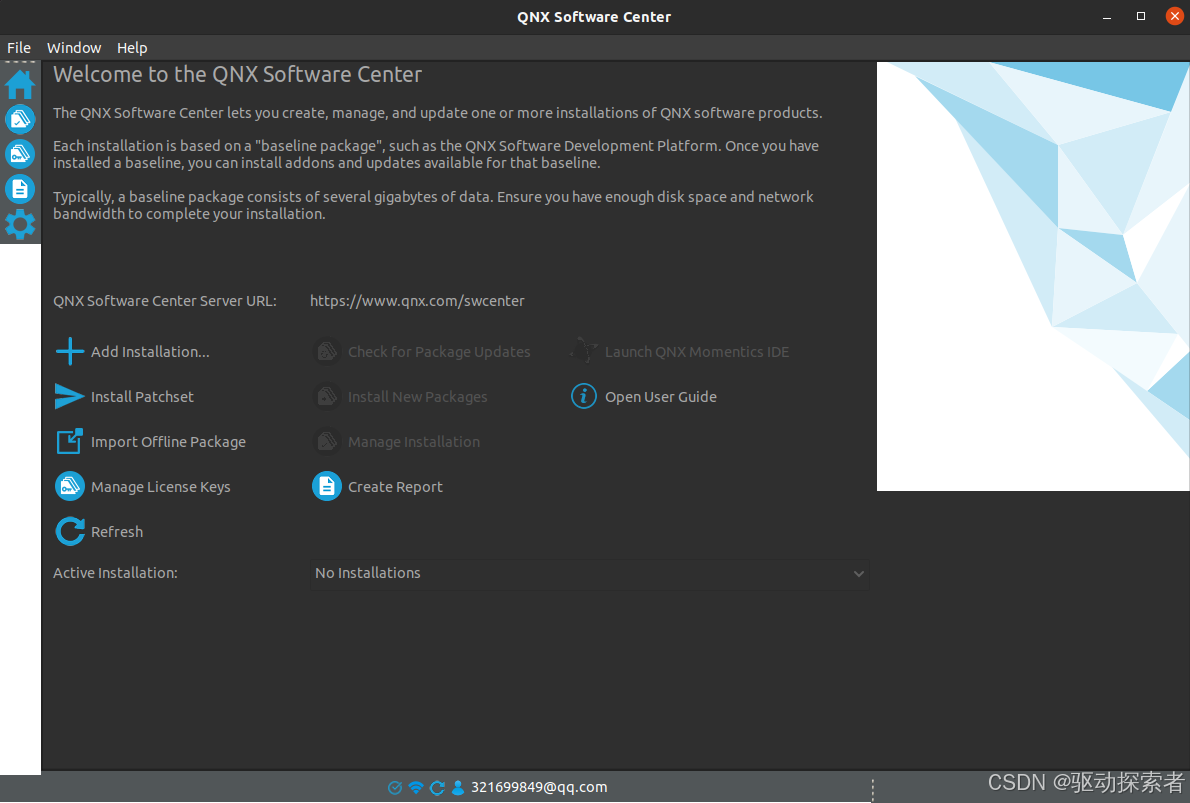Open the sidebar report document icon
This screenshot has width=1190, height=803.
point(20,189)
